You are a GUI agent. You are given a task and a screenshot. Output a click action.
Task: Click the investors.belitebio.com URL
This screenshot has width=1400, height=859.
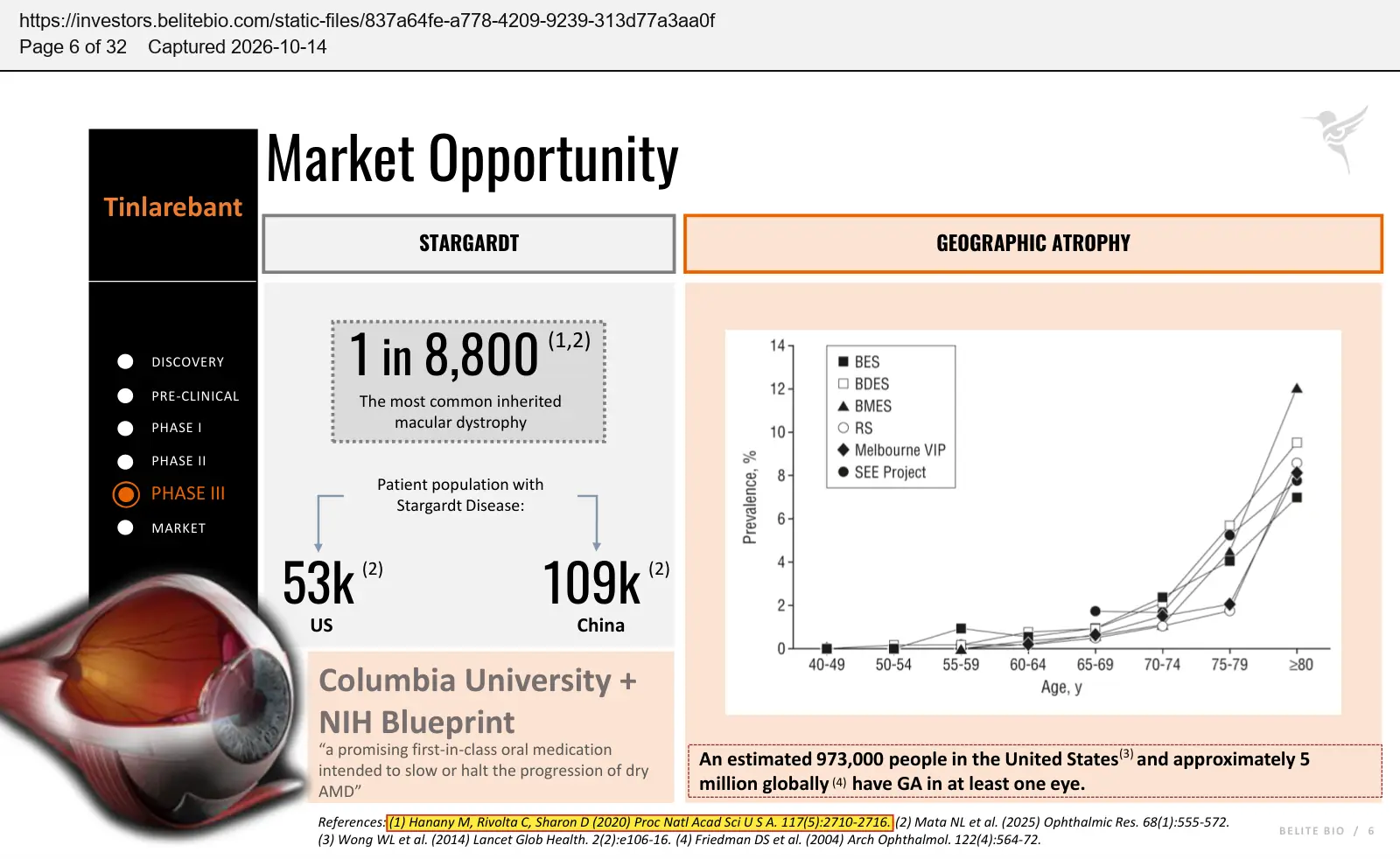point(367,21)
